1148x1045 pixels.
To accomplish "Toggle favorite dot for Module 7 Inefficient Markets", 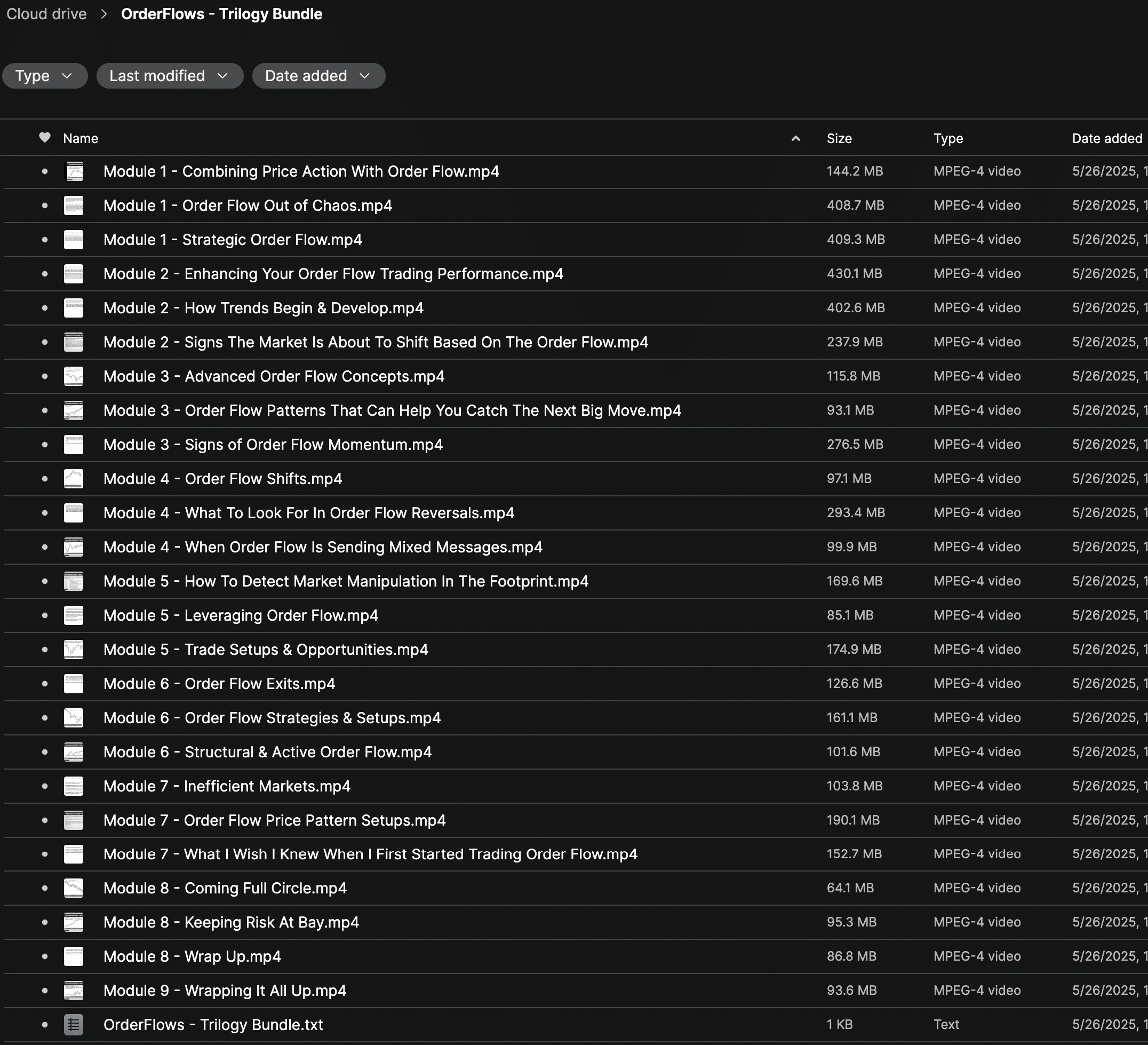I will [44, 786].
